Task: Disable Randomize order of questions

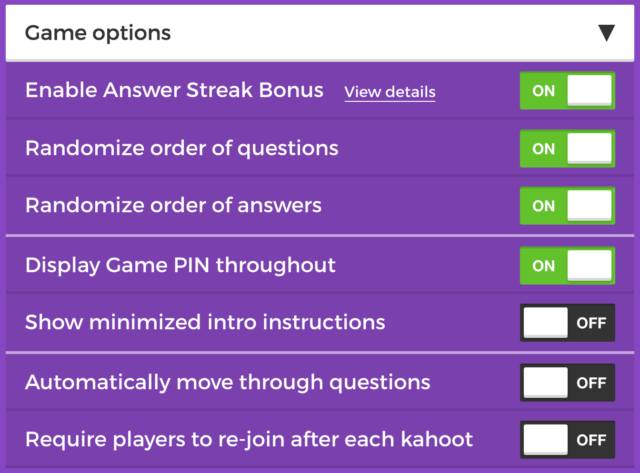Action: click(566, 149)
